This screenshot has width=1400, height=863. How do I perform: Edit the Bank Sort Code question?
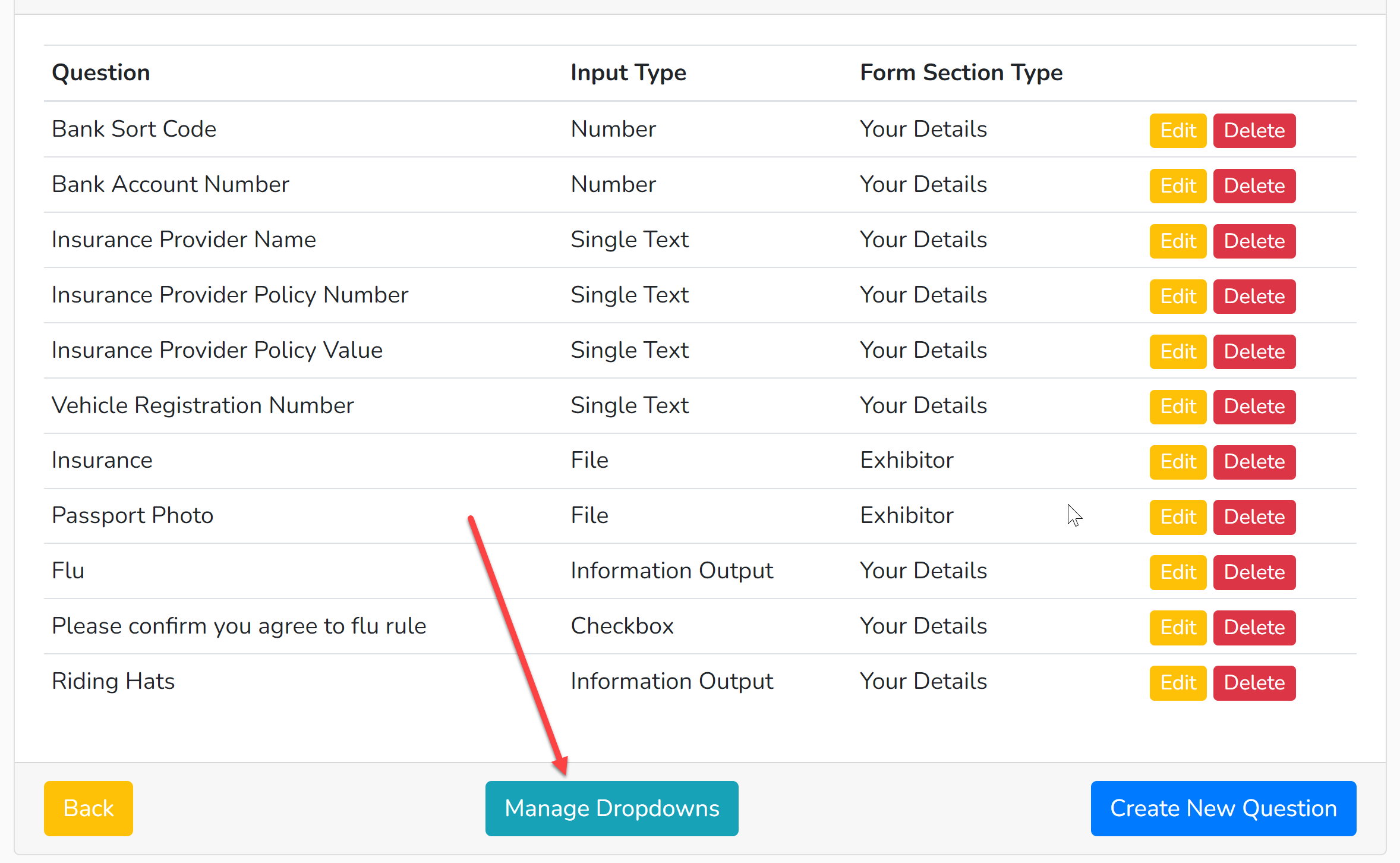[1178, 130]
